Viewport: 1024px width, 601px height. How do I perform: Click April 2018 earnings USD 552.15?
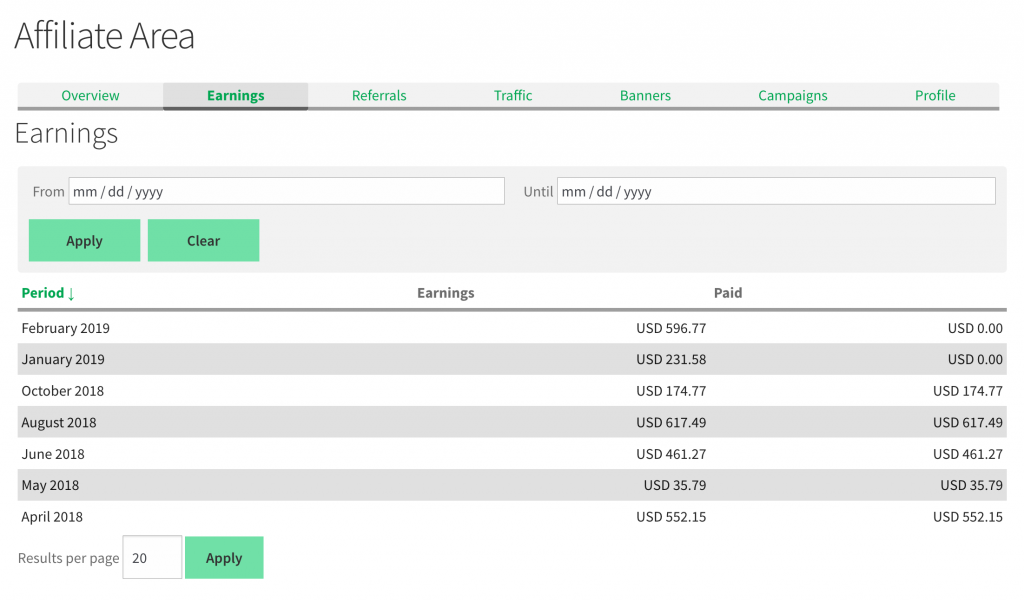[671, 516]
